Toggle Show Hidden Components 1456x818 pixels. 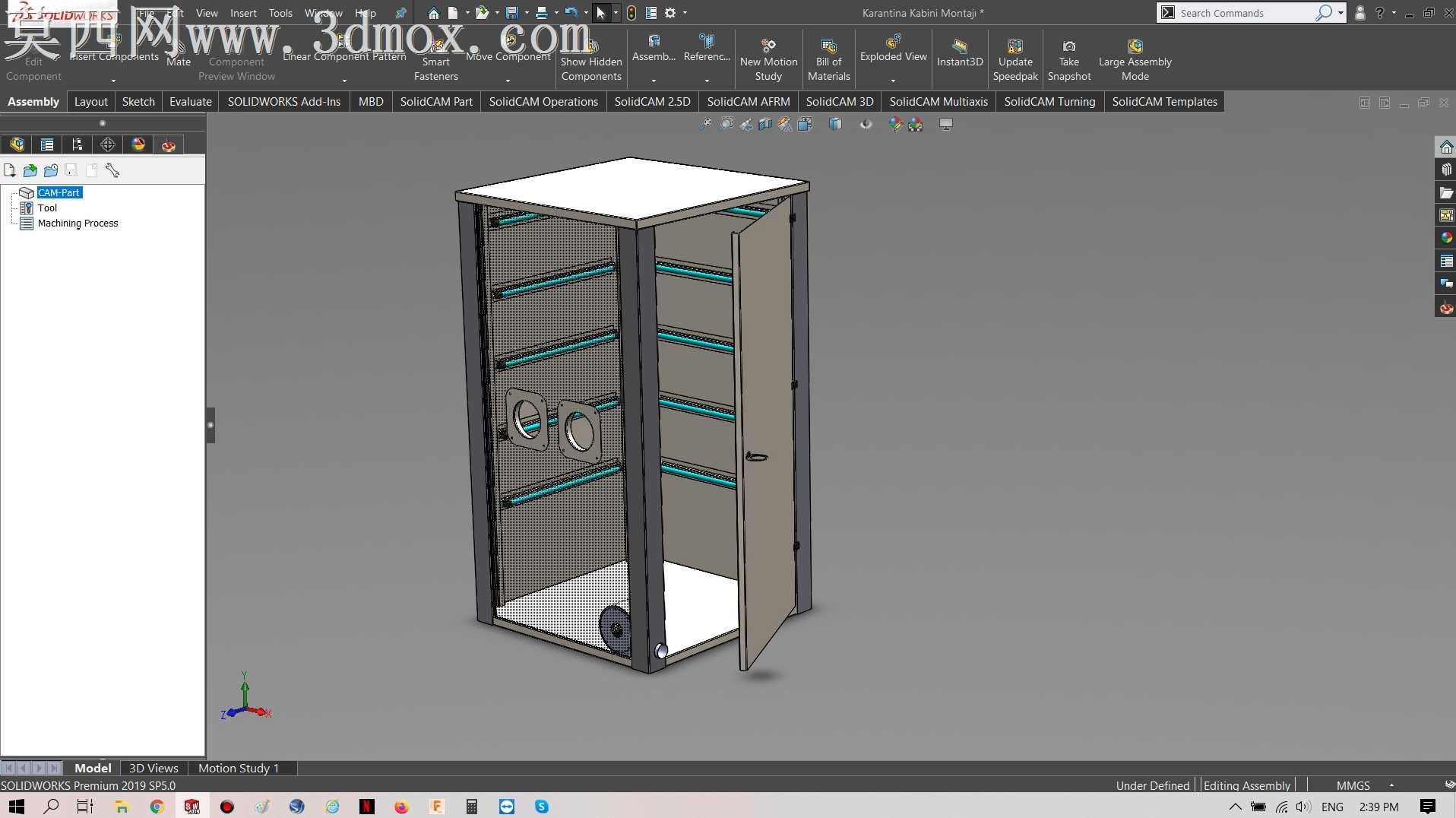(591, 59)
